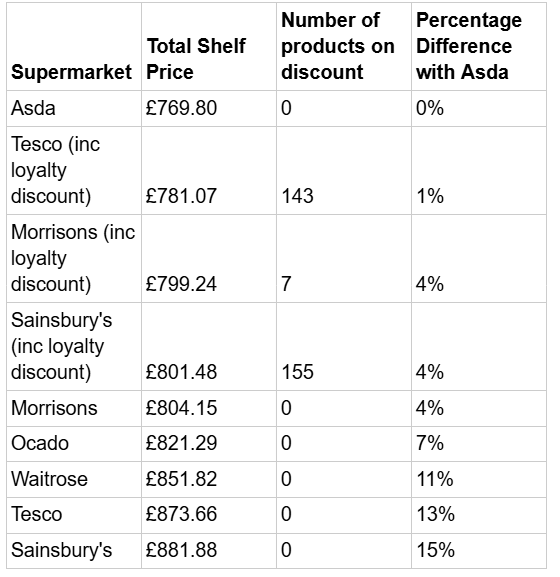Image resolution: width=560 pixels, height=577 pixels.
Task: Click the Waitrose row name cell
Action: click(x=74, y=479)
